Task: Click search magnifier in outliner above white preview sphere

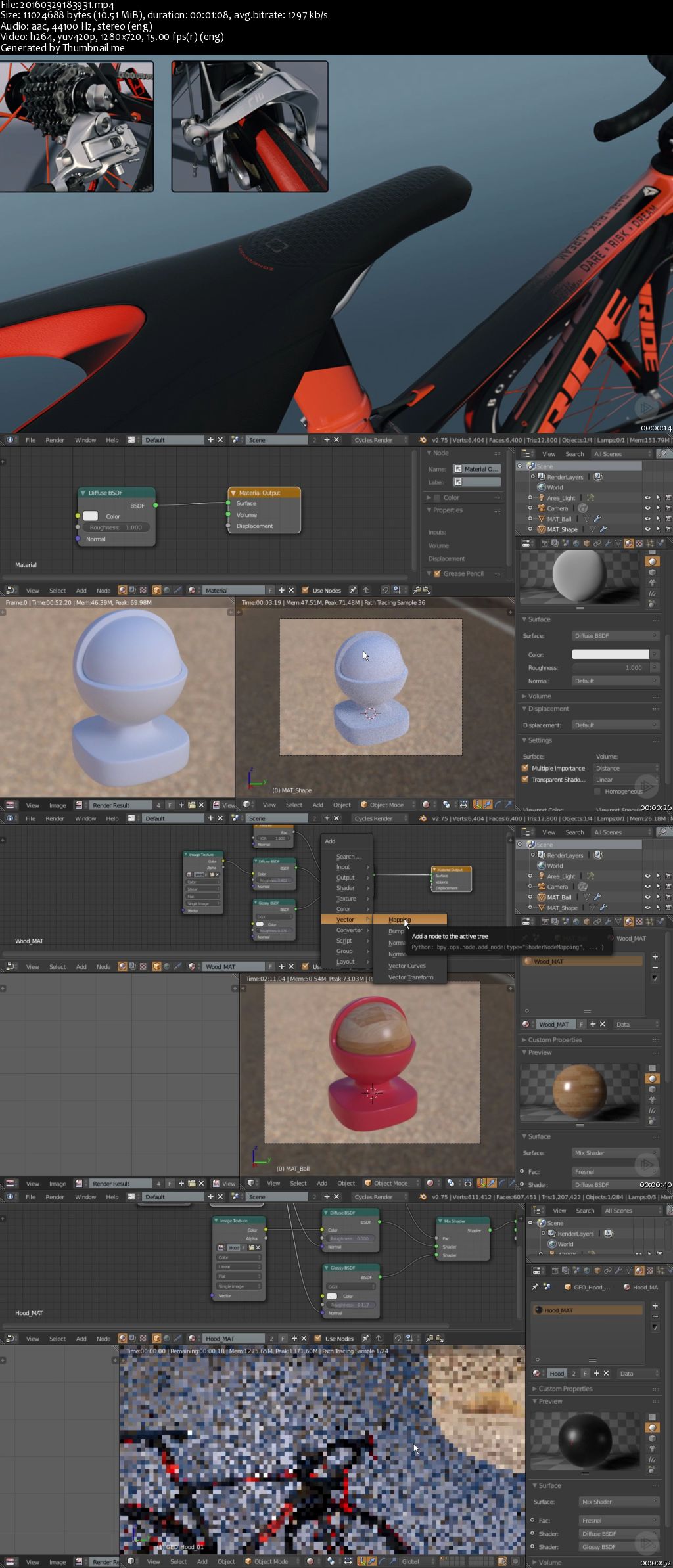Action: 663,453
